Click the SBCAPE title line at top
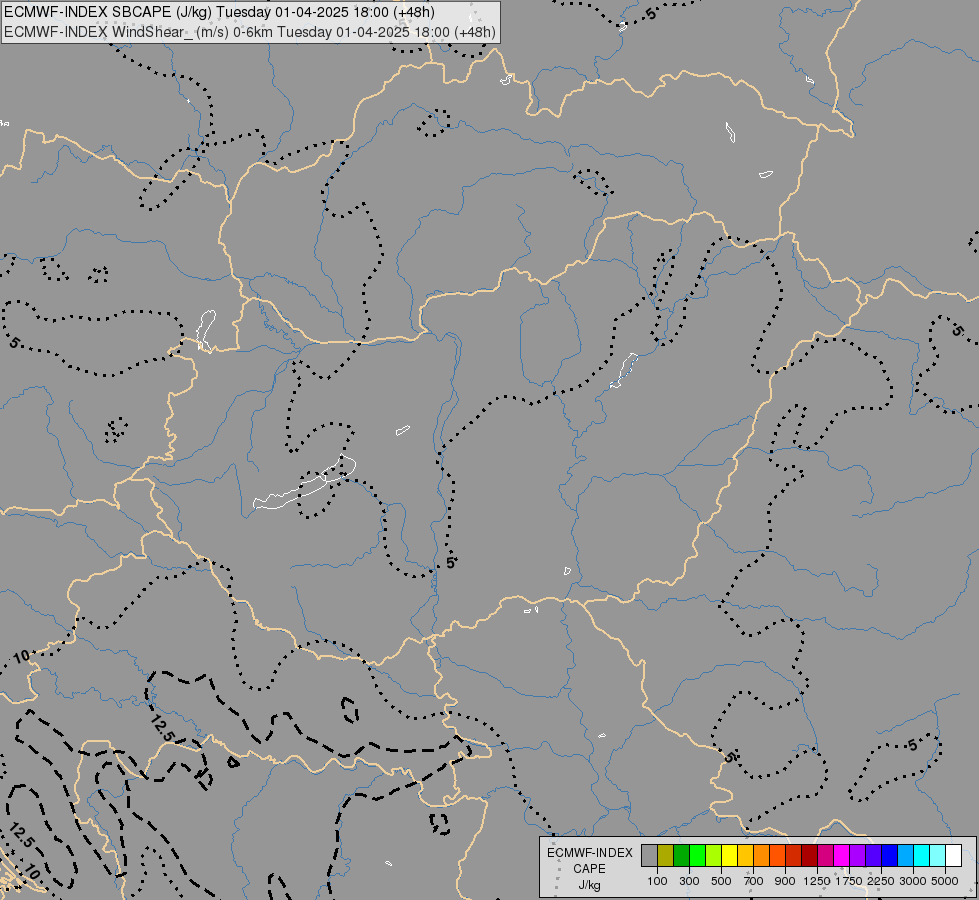979x900 pixels. click(x=220, y=12)
